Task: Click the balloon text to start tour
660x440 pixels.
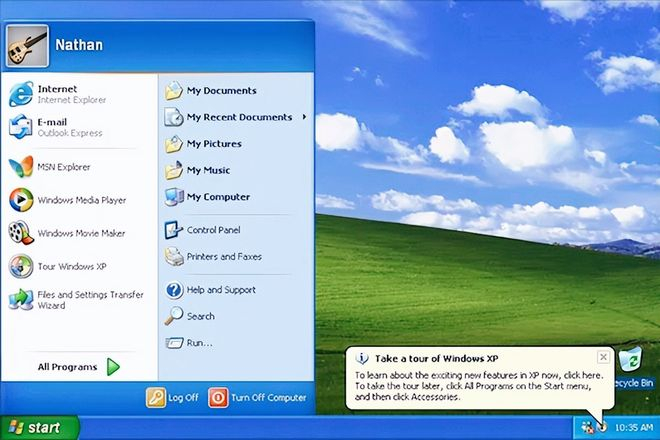Action: click(479, 386)
